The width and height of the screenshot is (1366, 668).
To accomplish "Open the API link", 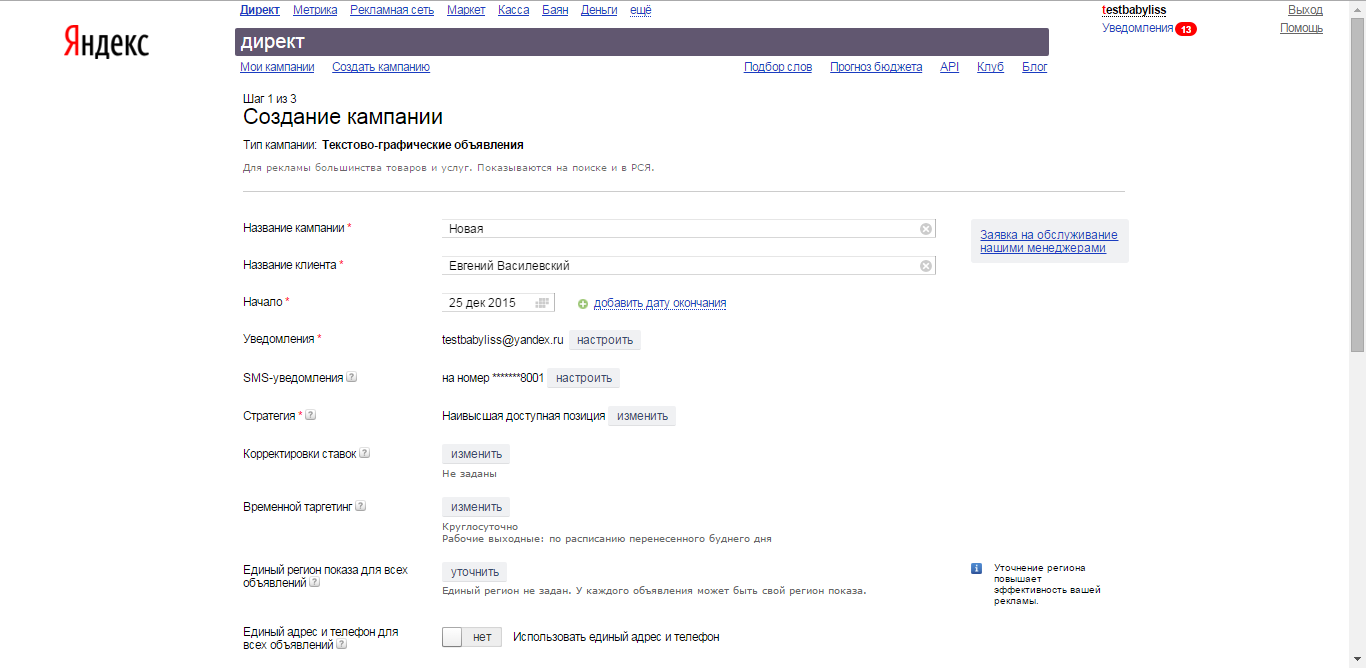I will (950, 67).
